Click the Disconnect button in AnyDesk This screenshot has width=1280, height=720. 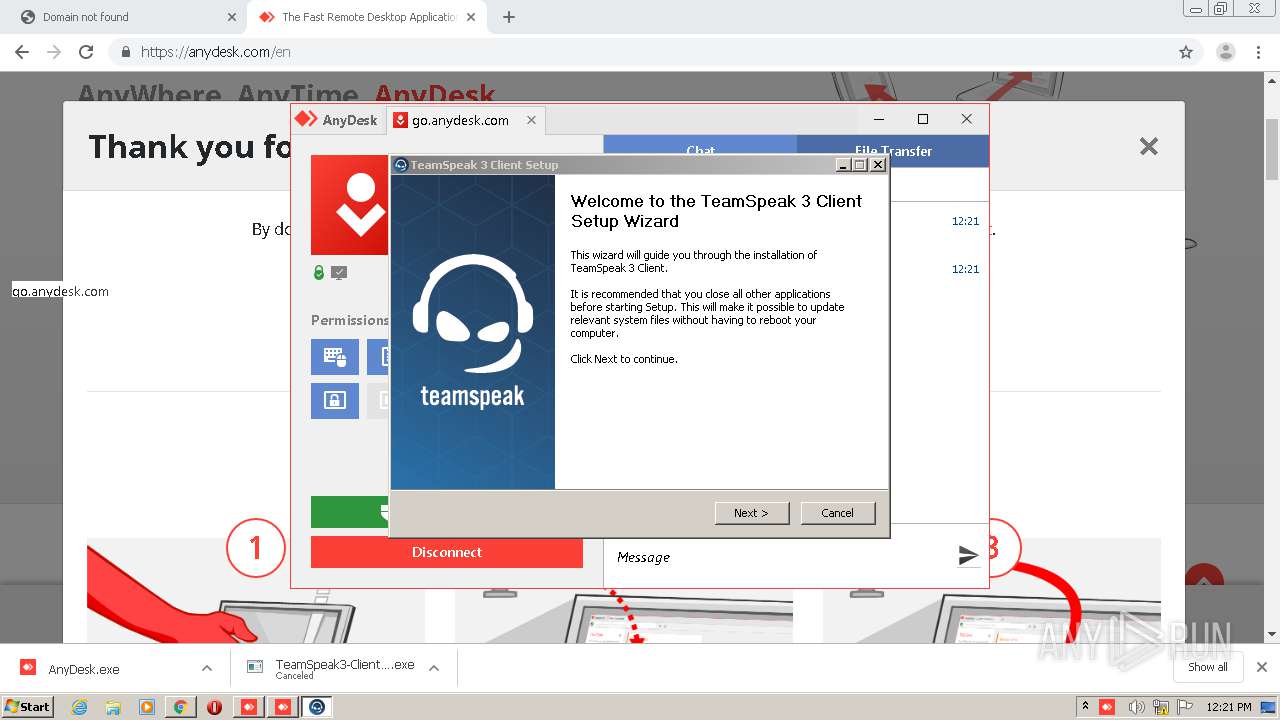point(447,552)
